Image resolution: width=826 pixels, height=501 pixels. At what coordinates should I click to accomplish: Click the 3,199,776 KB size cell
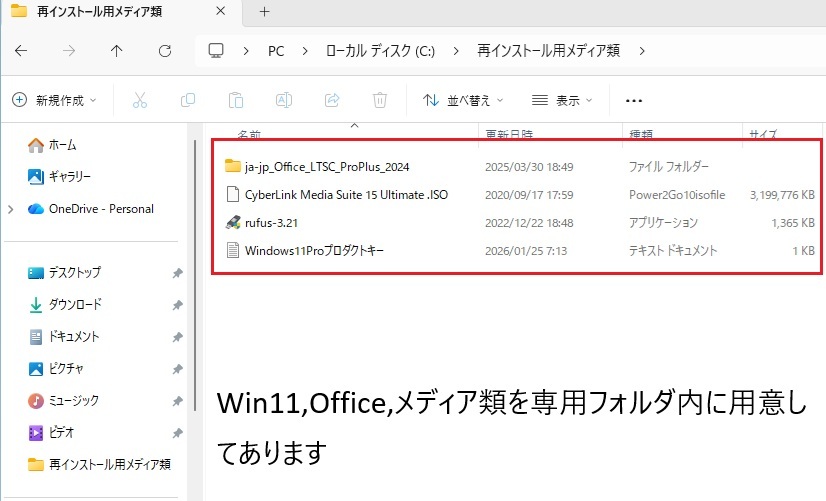[782, 195]
